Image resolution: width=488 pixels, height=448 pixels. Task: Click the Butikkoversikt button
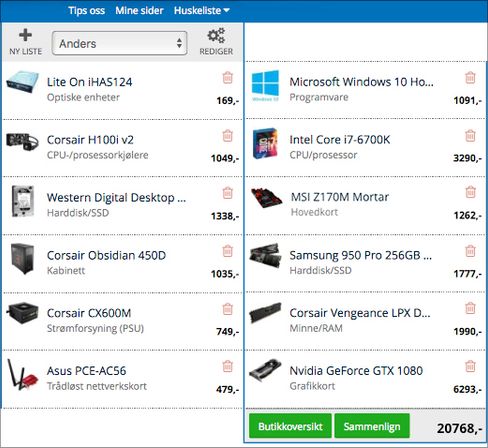coord(290,426)
